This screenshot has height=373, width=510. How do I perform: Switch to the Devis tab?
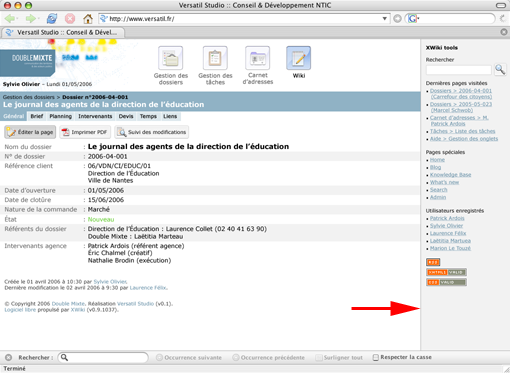tap(126, 116)
